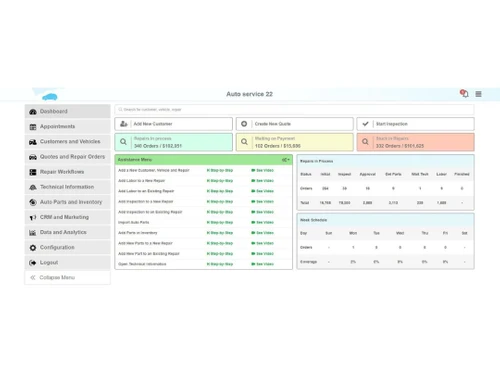The height and width of the screenshot is (375, 500).
Task: Click 'Add Inspection to a New Repair' text
Action: click(x=146, y=201)
